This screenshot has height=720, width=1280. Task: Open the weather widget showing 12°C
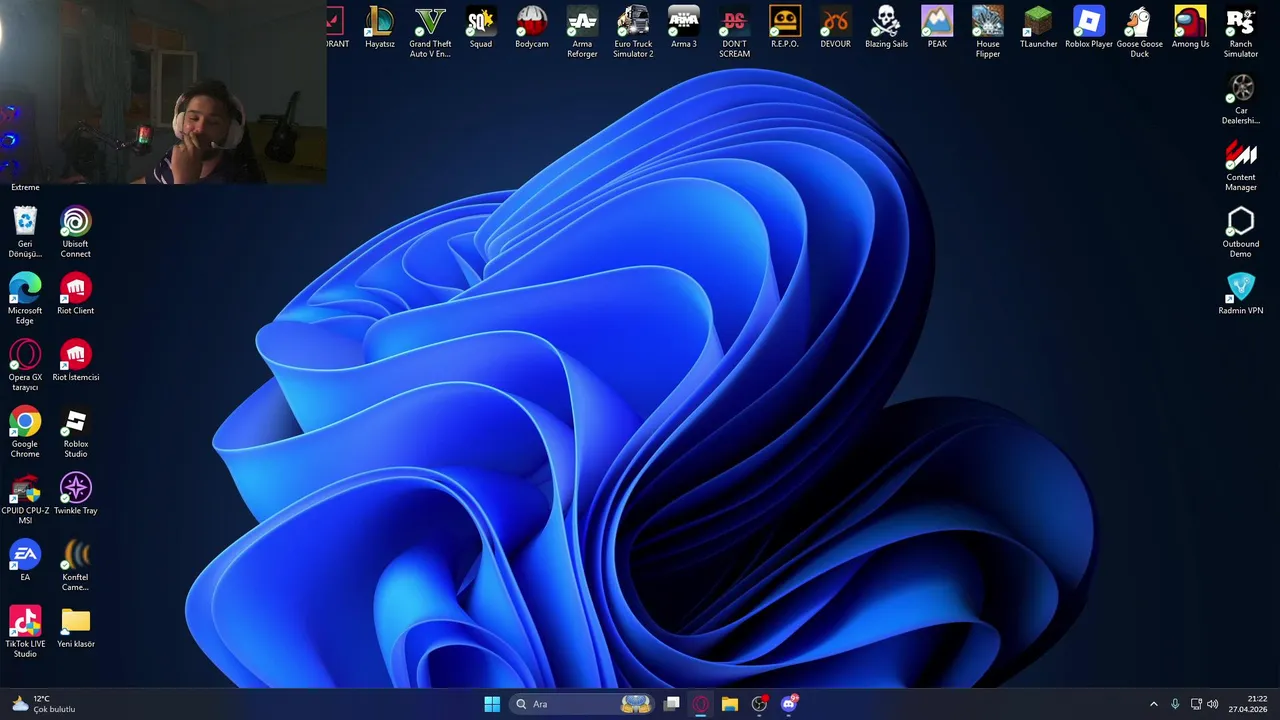(43, 704)
